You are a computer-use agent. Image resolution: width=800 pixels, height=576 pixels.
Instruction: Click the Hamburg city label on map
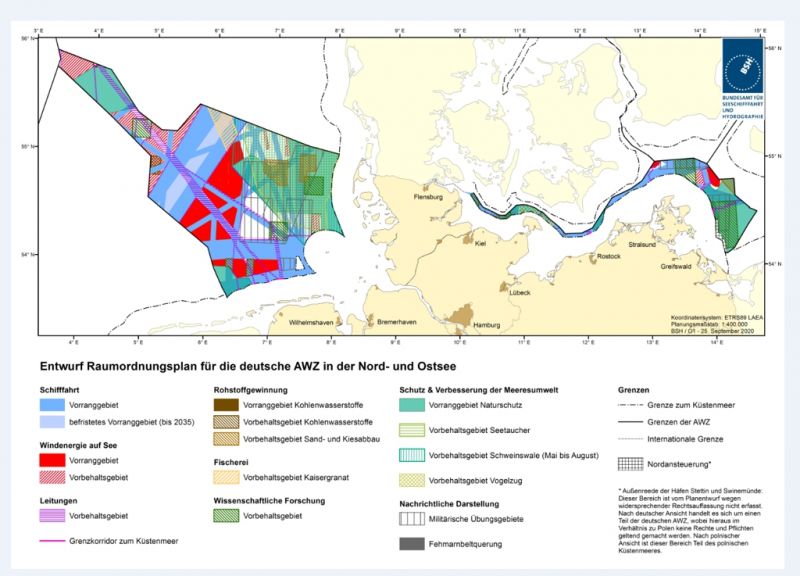tap(486, 324)
